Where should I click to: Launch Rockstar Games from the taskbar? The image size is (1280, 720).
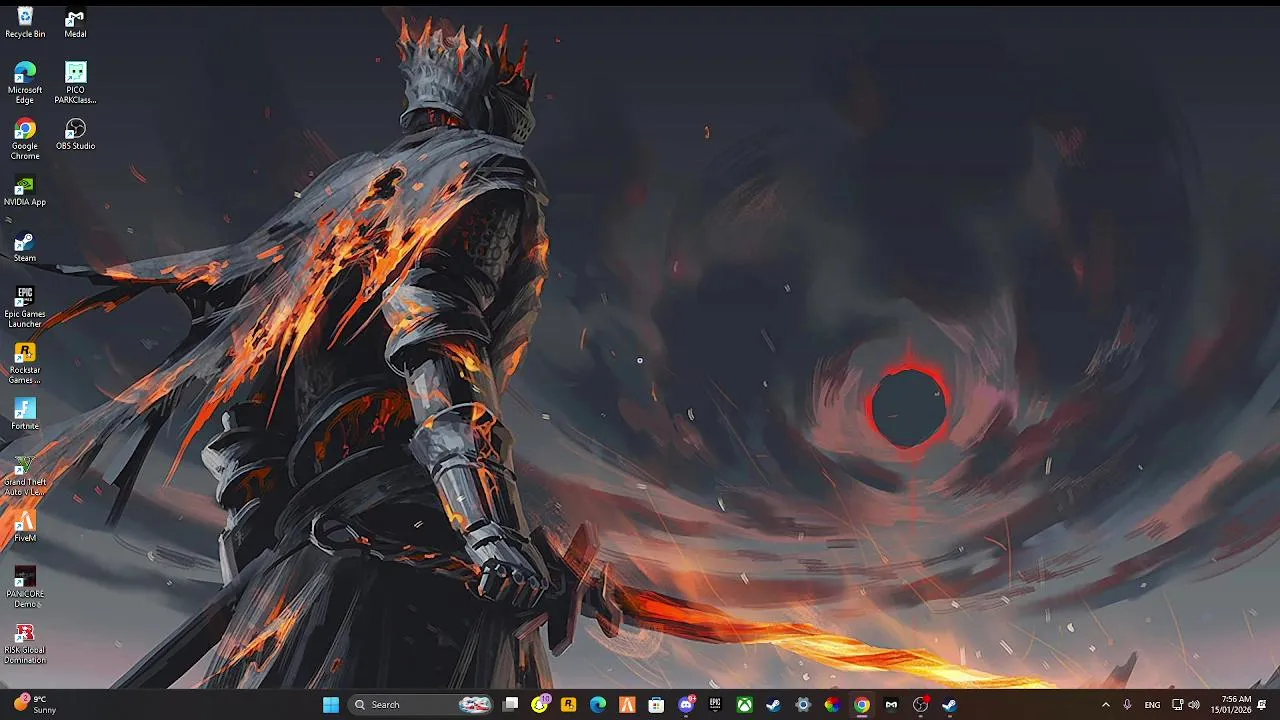pyautogui.click(x=569, y=705)
